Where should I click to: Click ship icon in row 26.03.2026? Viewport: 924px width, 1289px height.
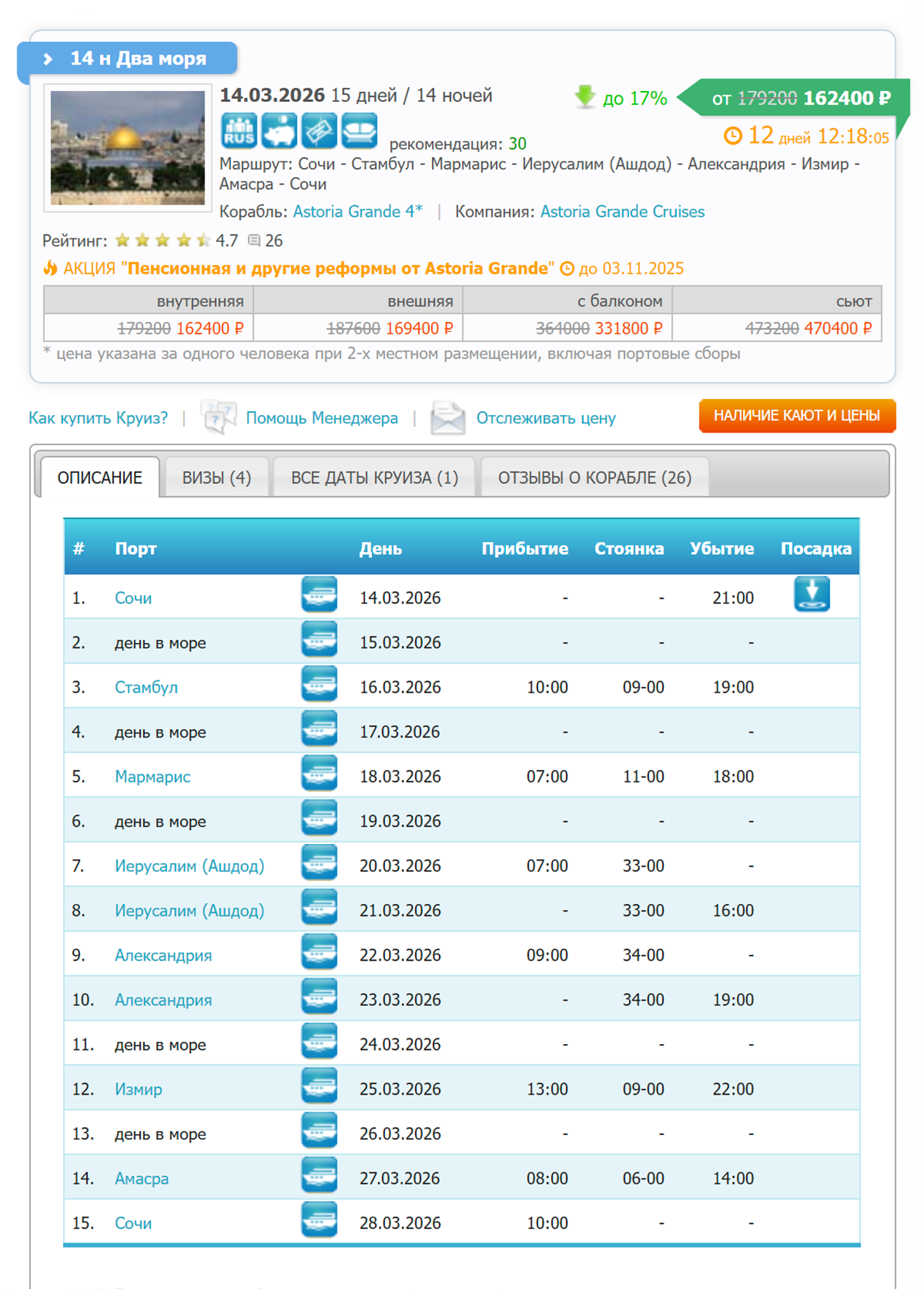[x=319, y=1131]
